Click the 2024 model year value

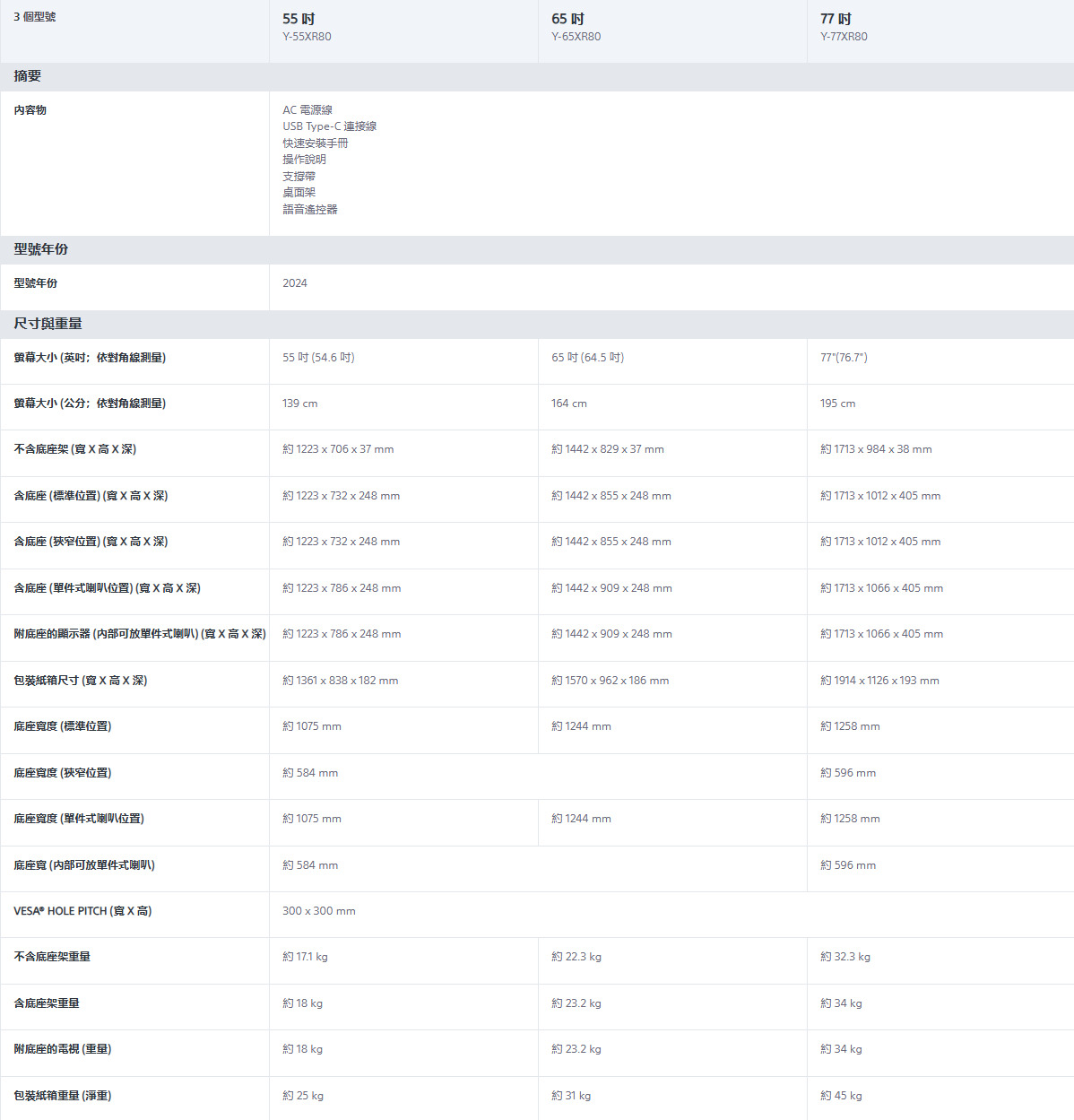coord(295,283)
